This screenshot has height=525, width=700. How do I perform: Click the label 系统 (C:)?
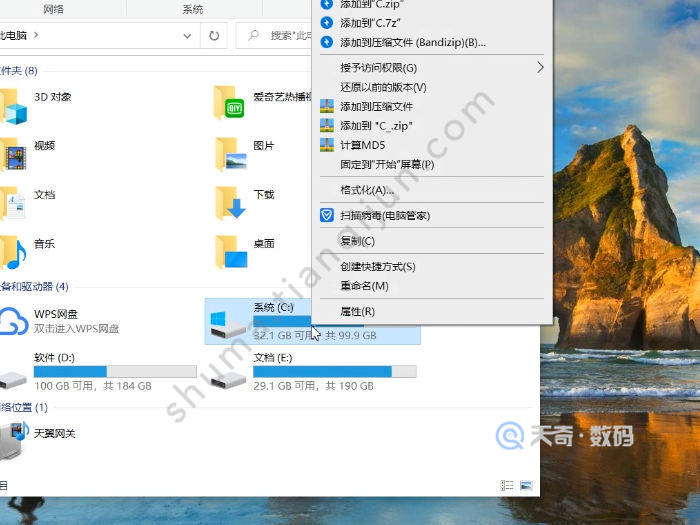point(273,307)
